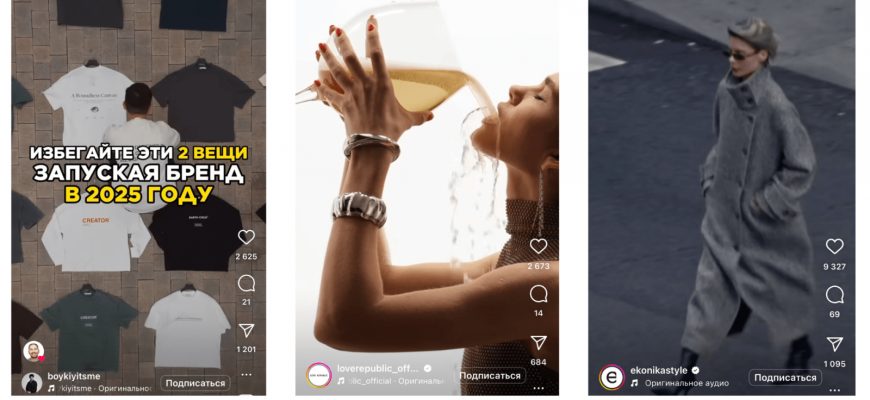Like the boykiyitsme reel with 2 625 likes
The image size is (870, 400).
[x=246, y=237]
